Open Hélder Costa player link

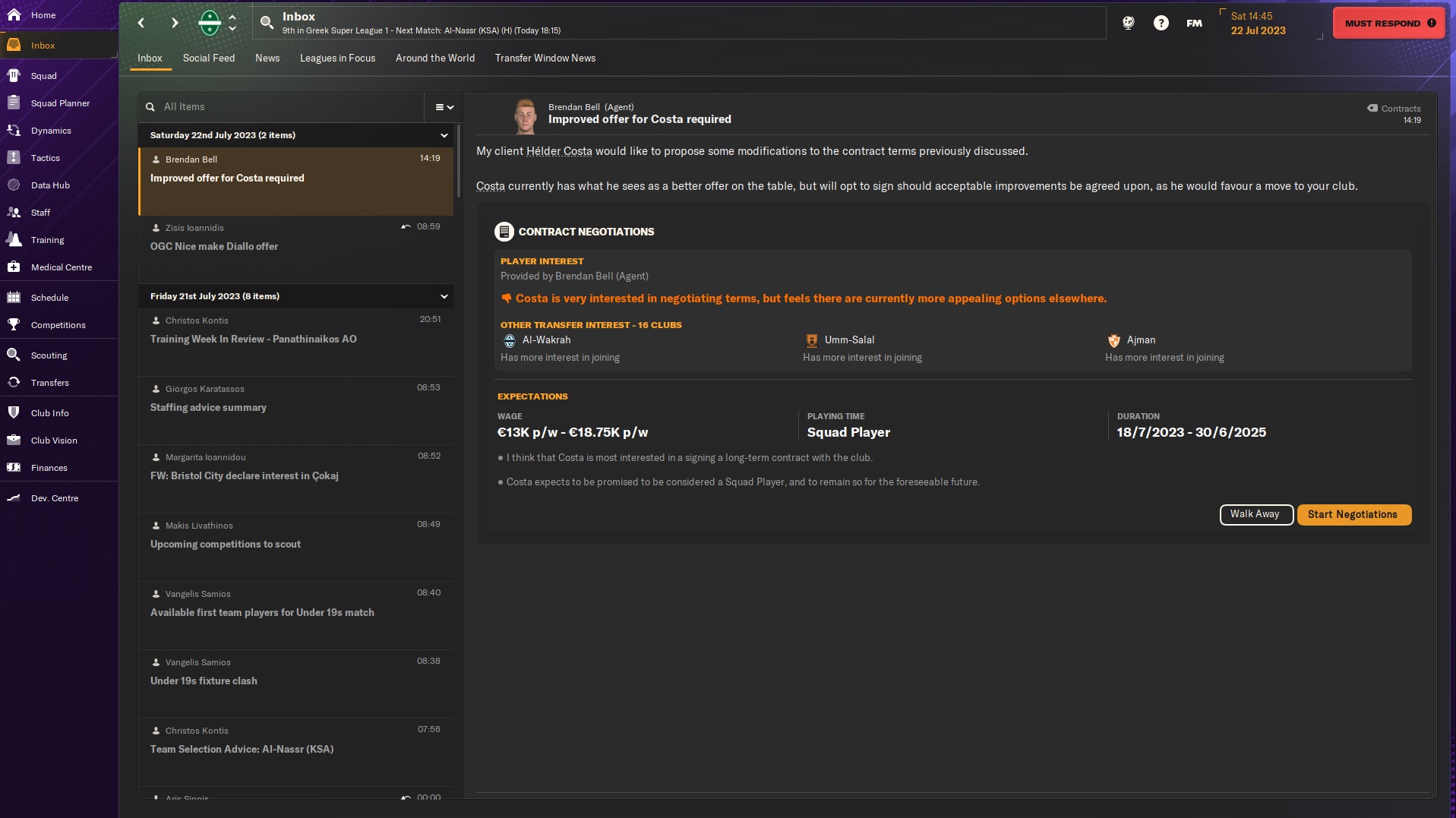click(559, 151)
